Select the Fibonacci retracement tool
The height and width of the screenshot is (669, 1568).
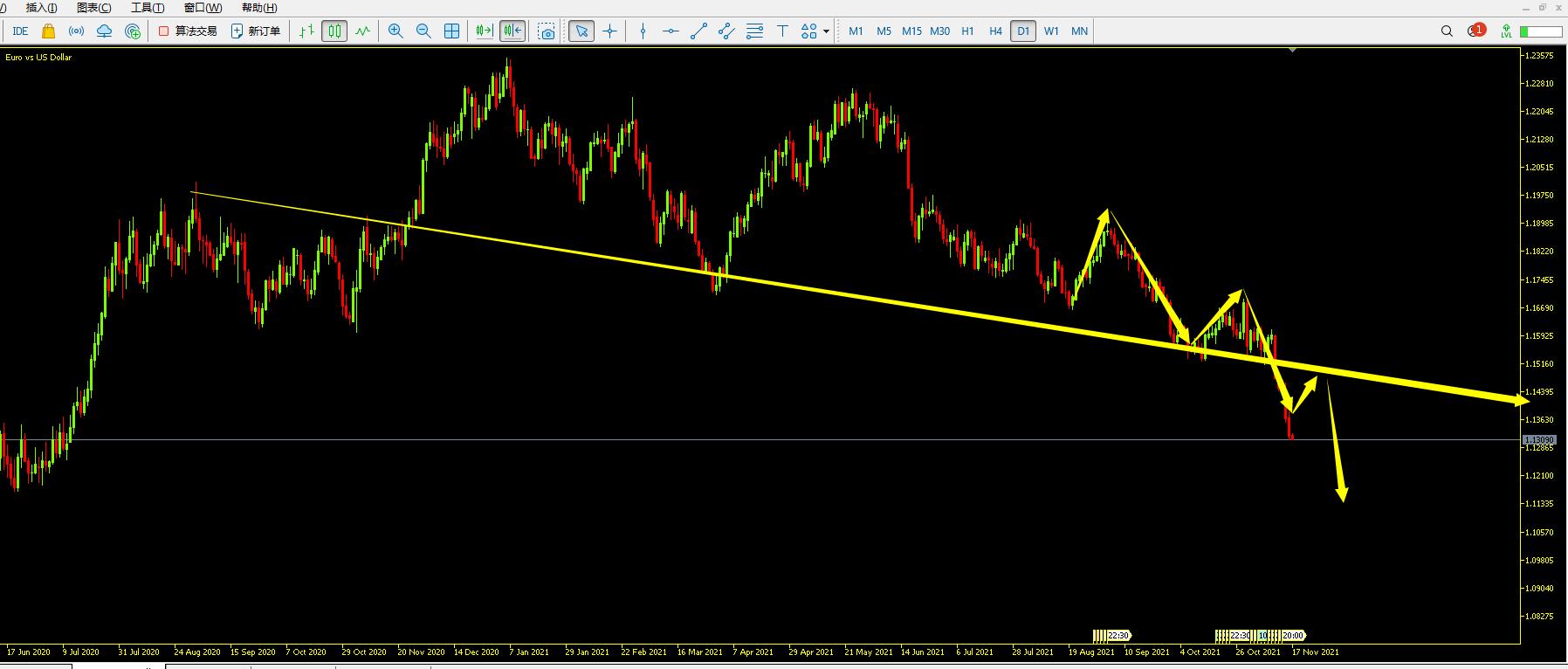(x=754, y=31)
